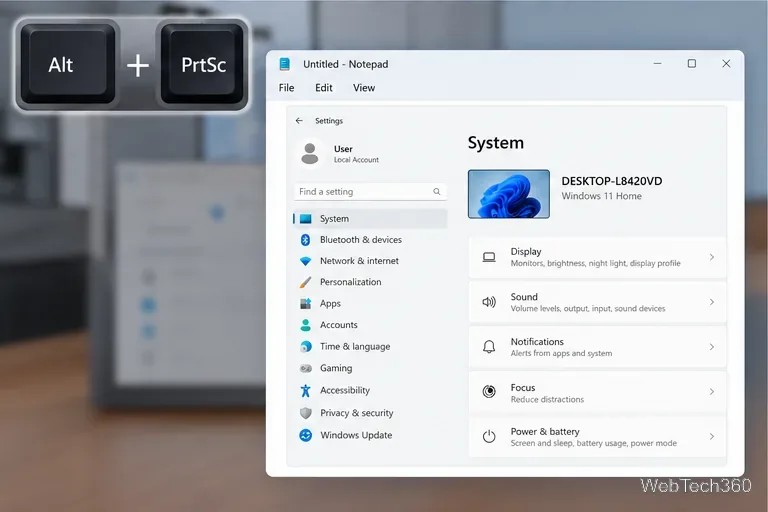
Task: Click the Settings title text
Action: point(329,121)
